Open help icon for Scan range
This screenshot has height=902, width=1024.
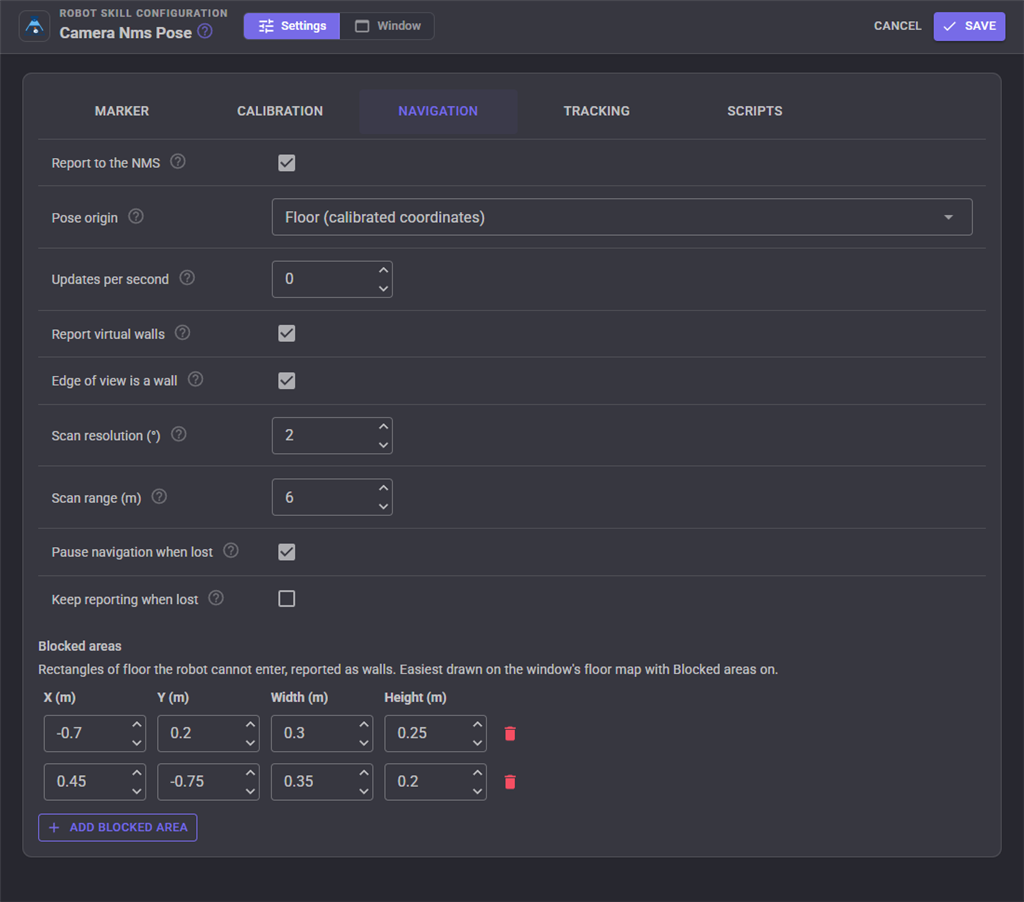[x=159, y=496]
